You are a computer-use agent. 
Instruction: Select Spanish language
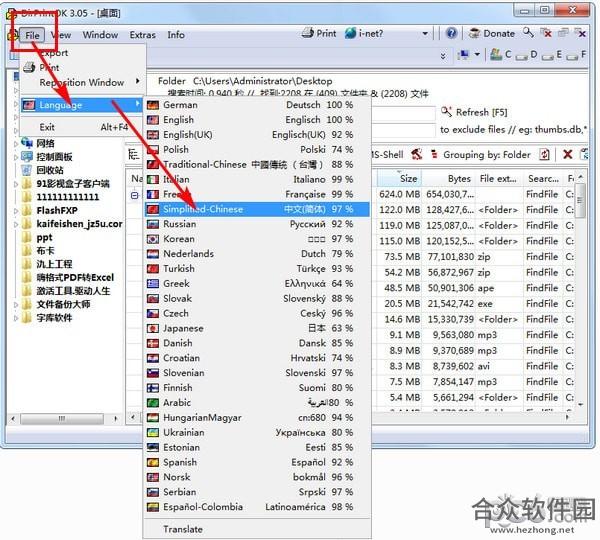tap(256, 463)
